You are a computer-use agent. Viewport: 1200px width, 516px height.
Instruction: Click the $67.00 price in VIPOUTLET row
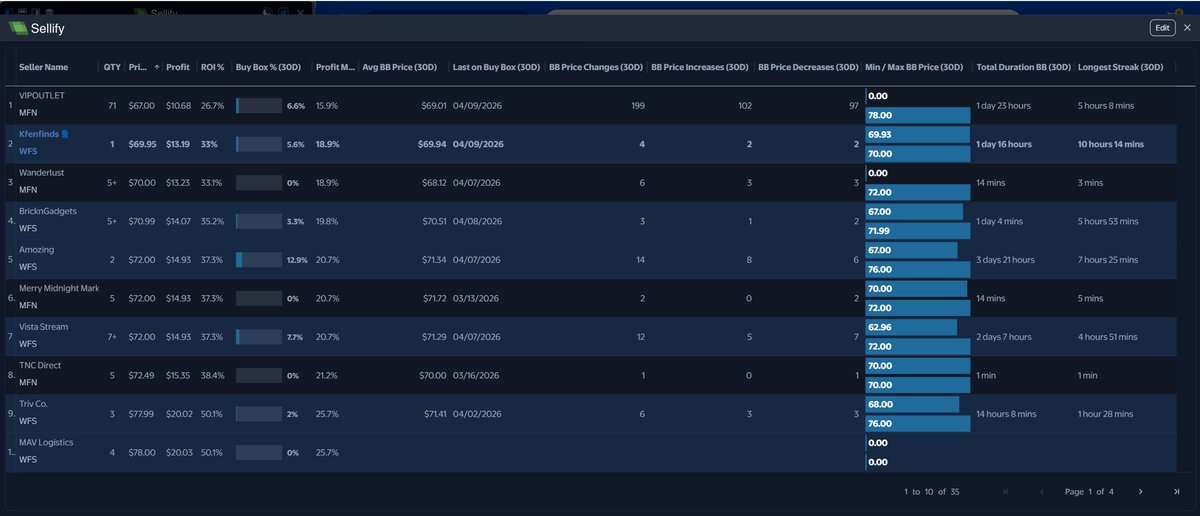pyautogui.click(x=141, y=105)
